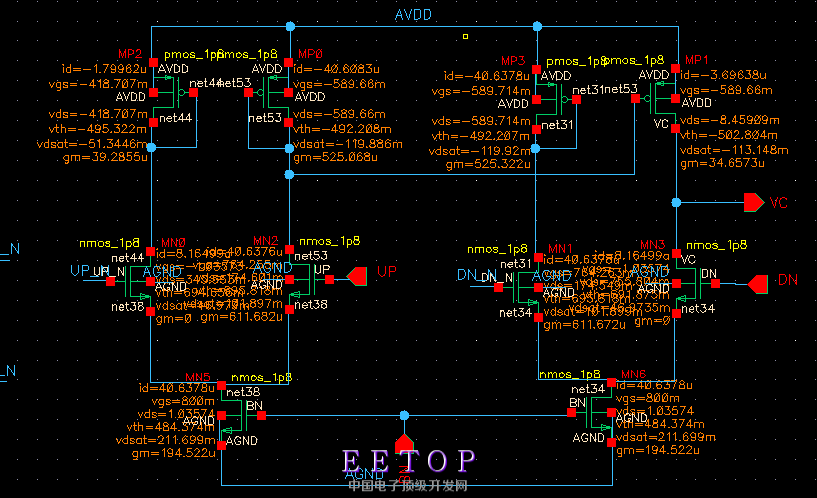817x498 pixels.
Task: Click the red BN bias pin shape
Action: [404, 443]
